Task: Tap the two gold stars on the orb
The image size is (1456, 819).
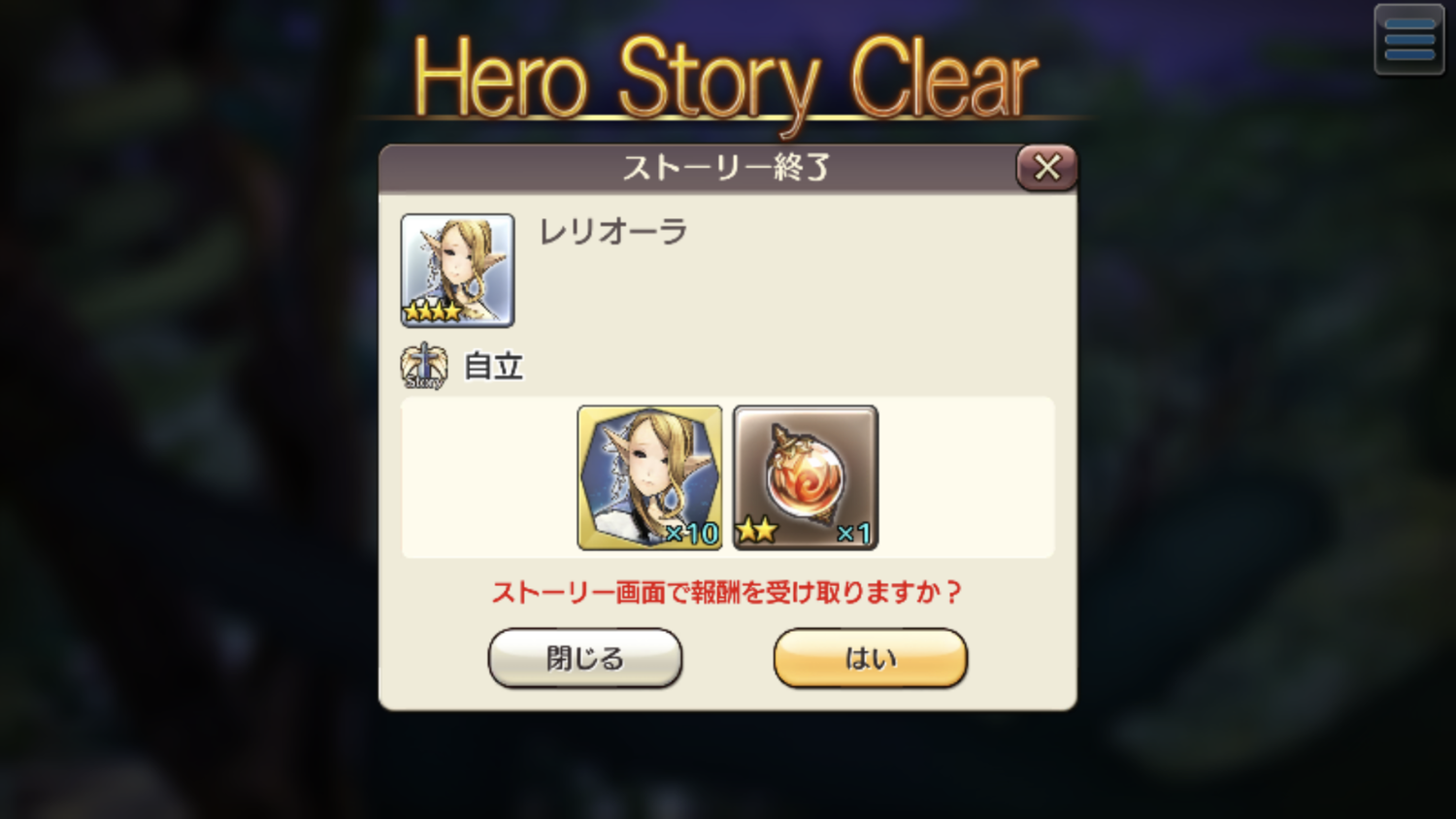Action: pos(757,530)
